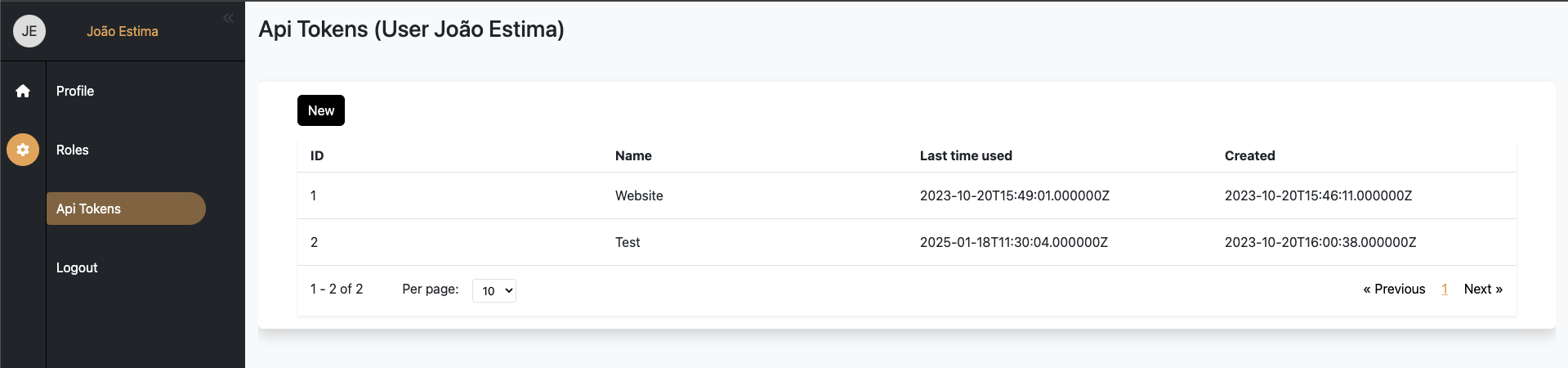Screen dimensions: 1568x368
Task: Click last used time 2023-10-20T15:49:01.000000Z
Action: coord(1015,195)
